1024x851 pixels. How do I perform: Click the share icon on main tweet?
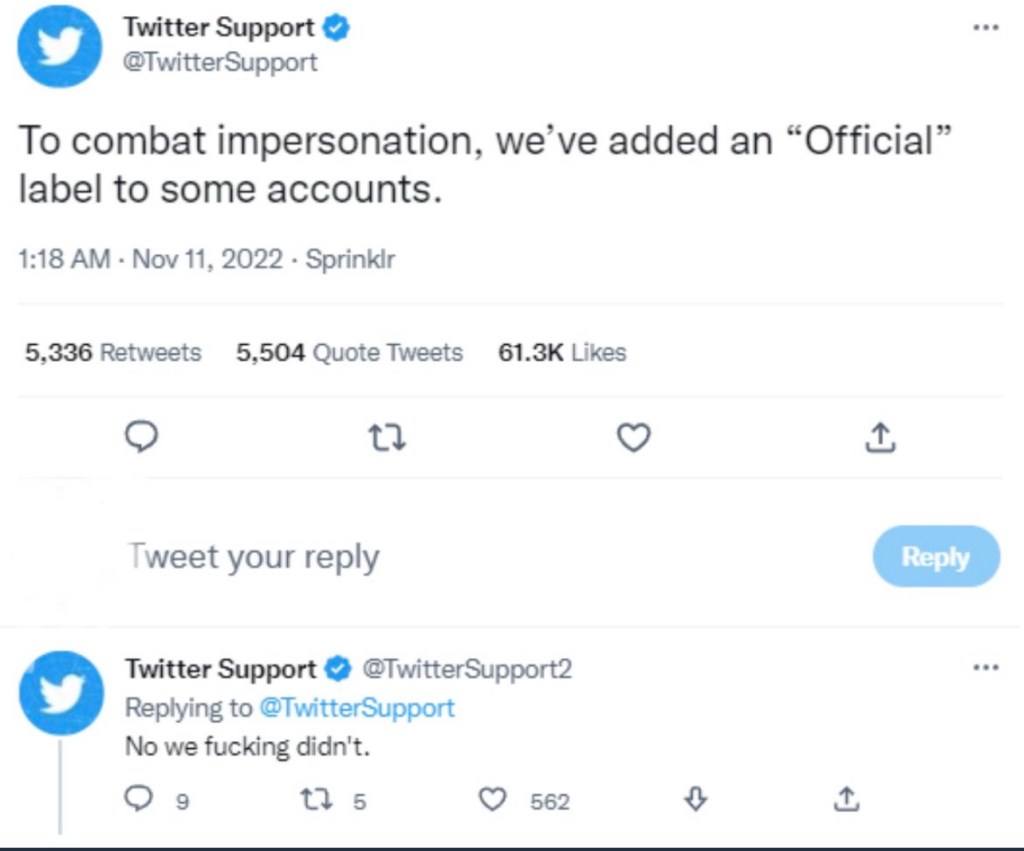(879, 437)
